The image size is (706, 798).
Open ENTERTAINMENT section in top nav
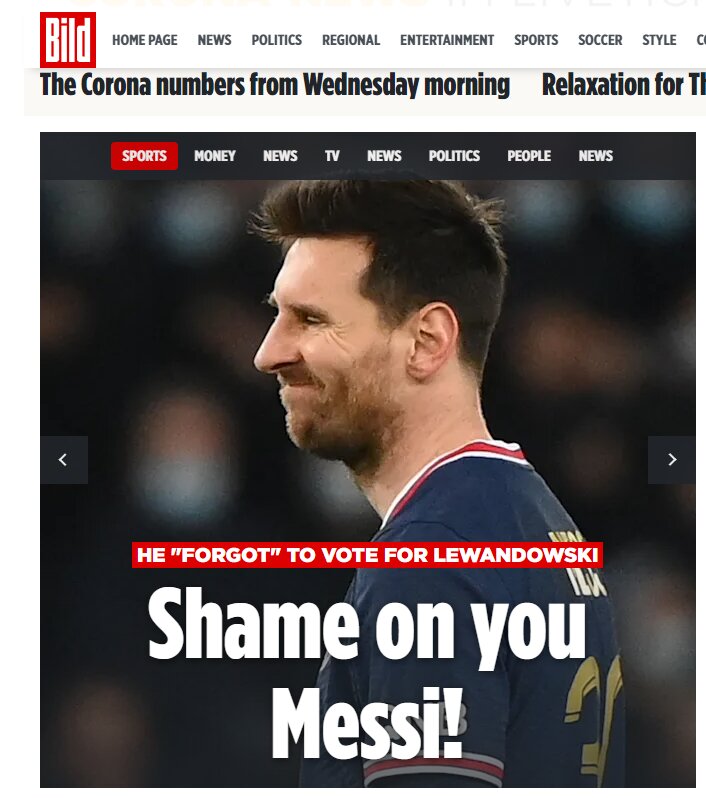447,40
